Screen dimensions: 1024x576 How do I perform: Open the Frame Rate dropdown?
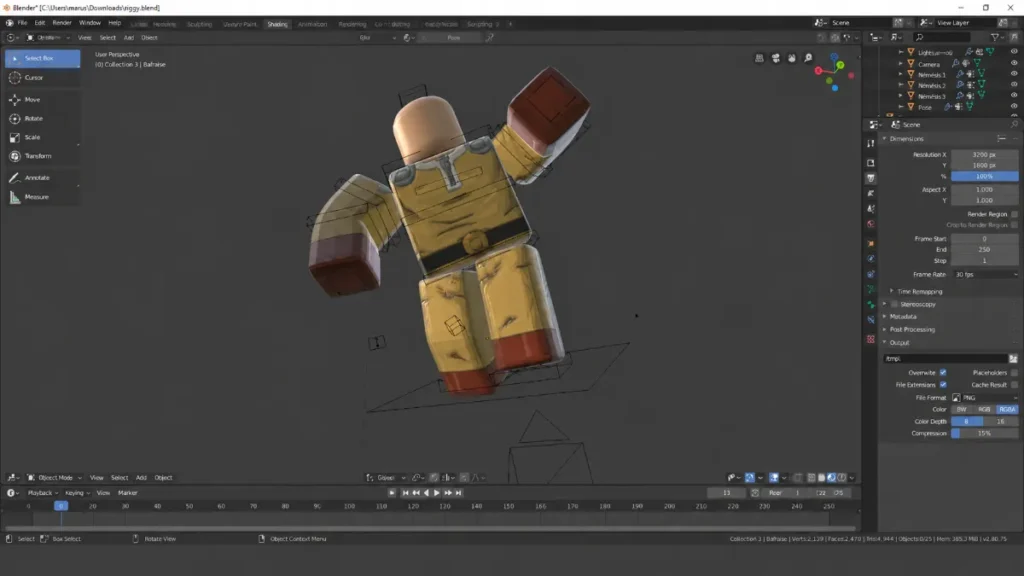(x=985, y=275)
